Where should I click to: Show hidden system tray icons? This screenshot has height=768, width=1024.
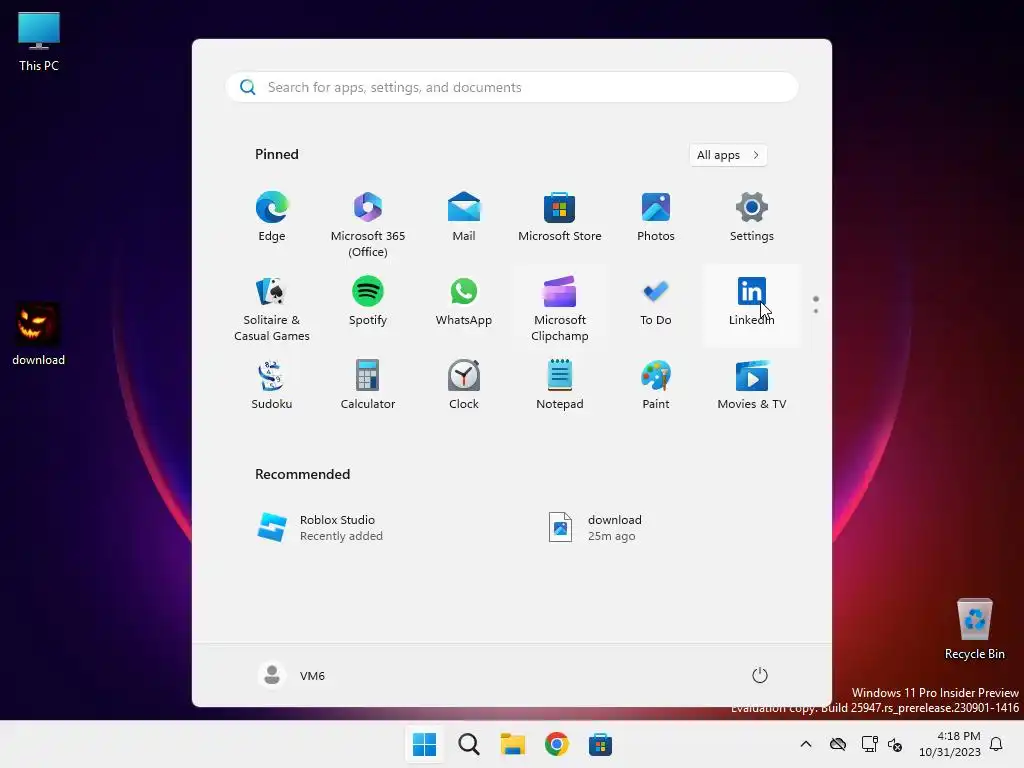tap(806, 744)
